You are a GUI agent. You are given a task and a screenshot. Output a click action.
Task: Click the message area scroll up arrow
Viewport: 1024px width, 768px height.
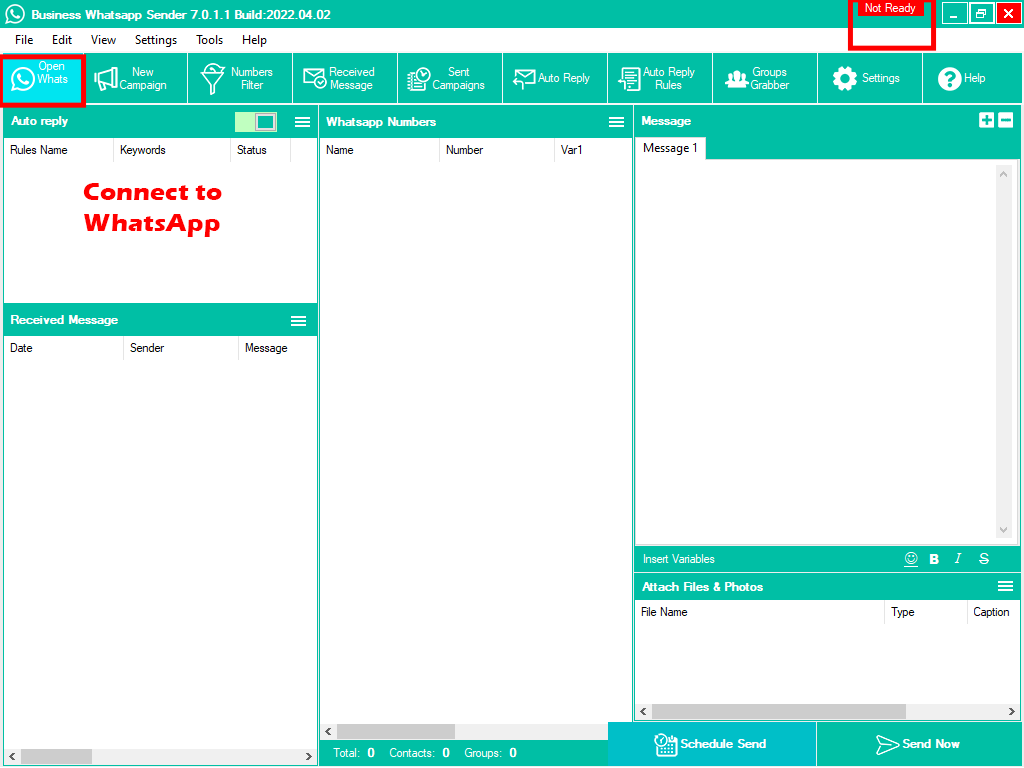click(1003, 174)
